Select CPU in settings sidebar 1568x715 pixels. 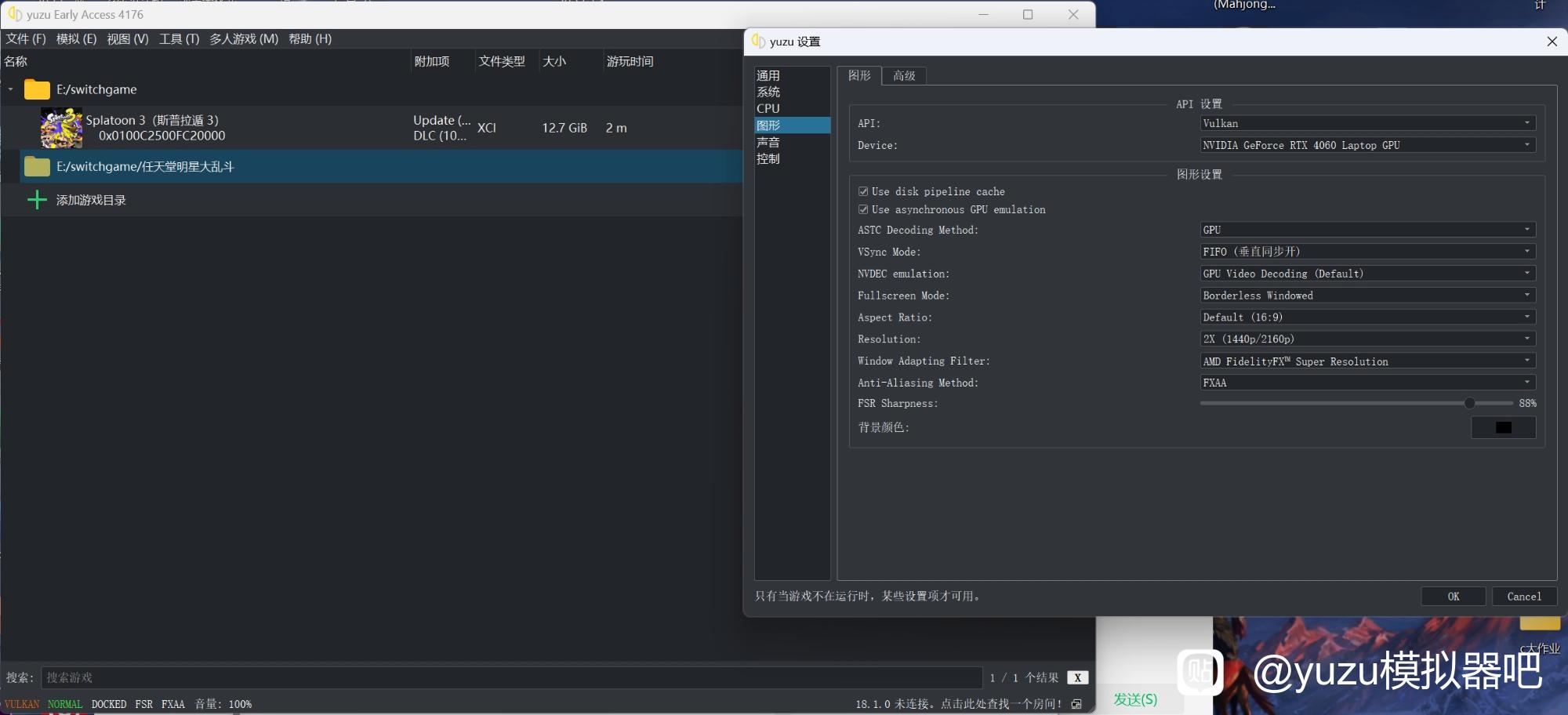792,108
